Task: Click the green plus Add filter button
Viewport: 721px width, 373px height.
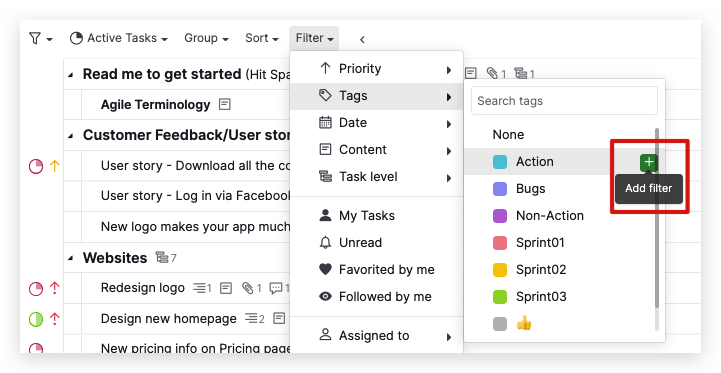Action: point(649,162)
